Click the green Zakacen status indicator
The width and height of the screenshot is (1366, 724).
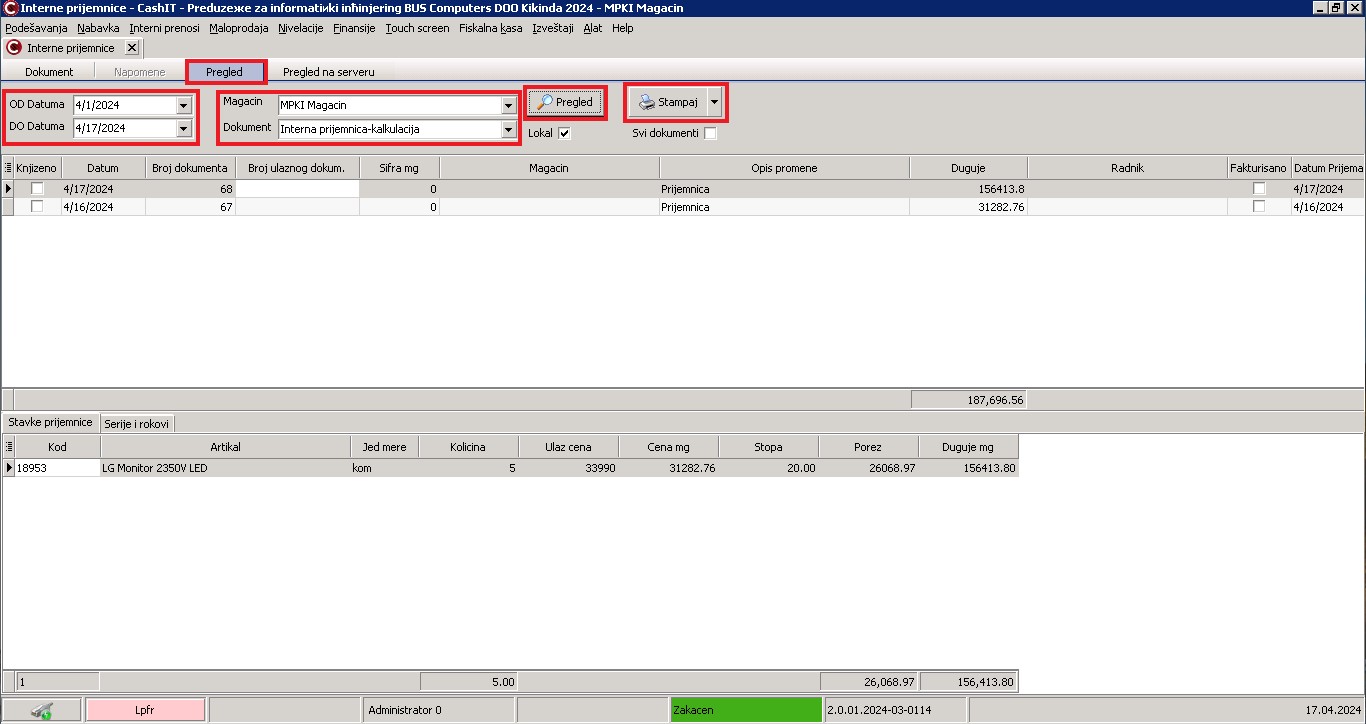click(x=746, y=710)
